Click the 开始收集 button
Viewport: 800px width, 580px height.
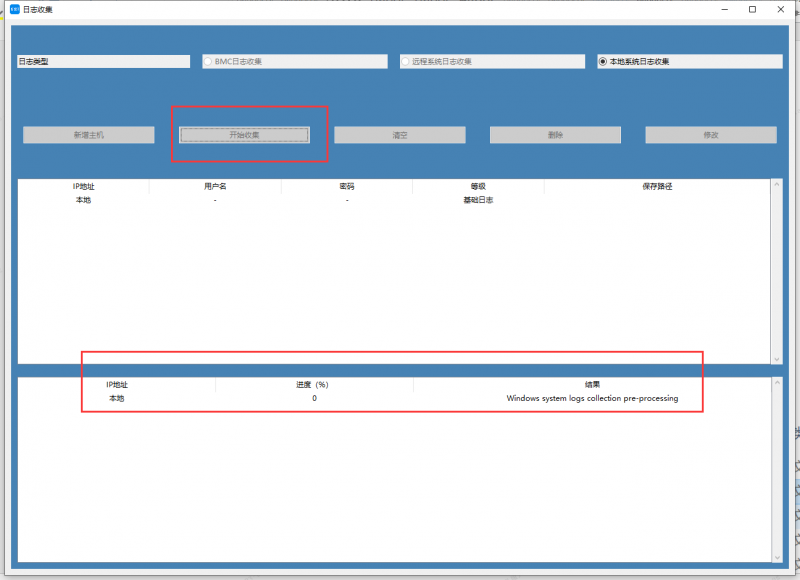tap(244, 135)
